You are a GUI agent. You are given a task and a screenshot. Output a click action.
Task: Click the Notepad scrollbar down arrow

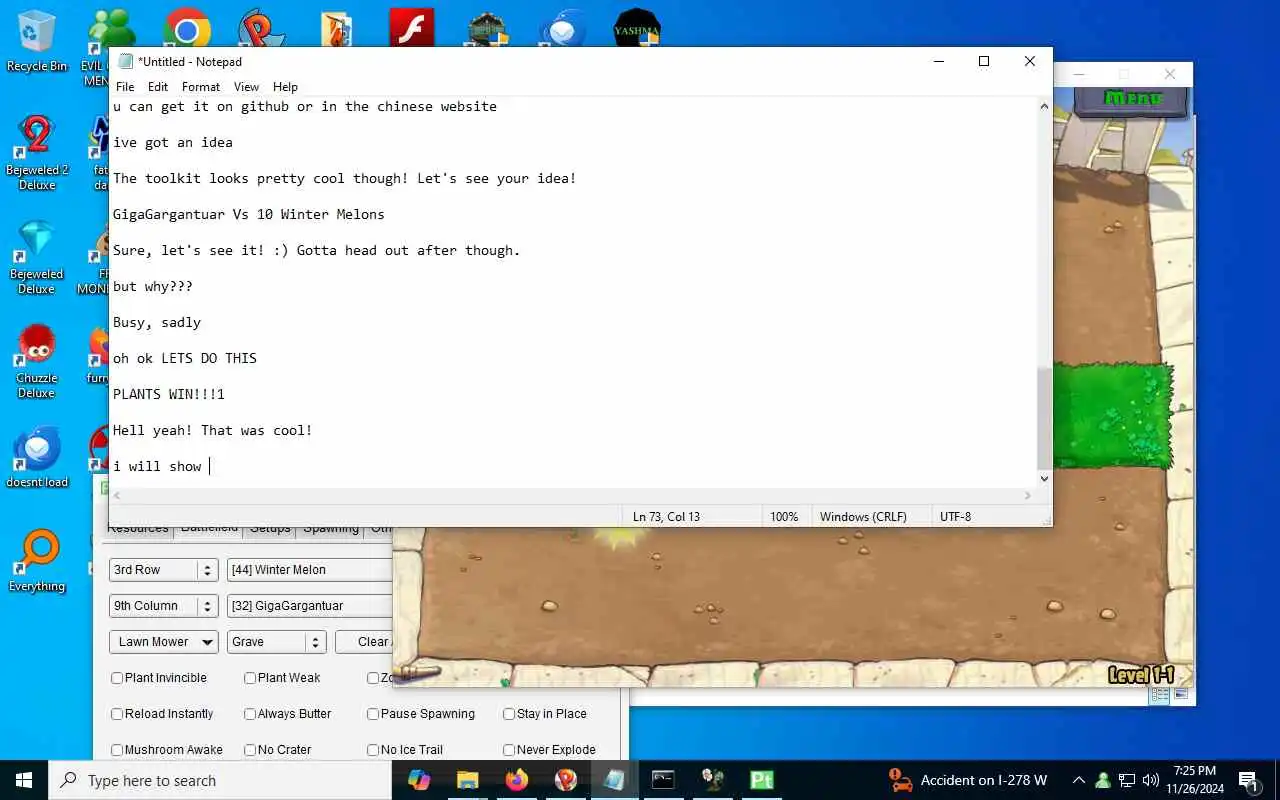pyautogui.click(x=1044, y=479)
